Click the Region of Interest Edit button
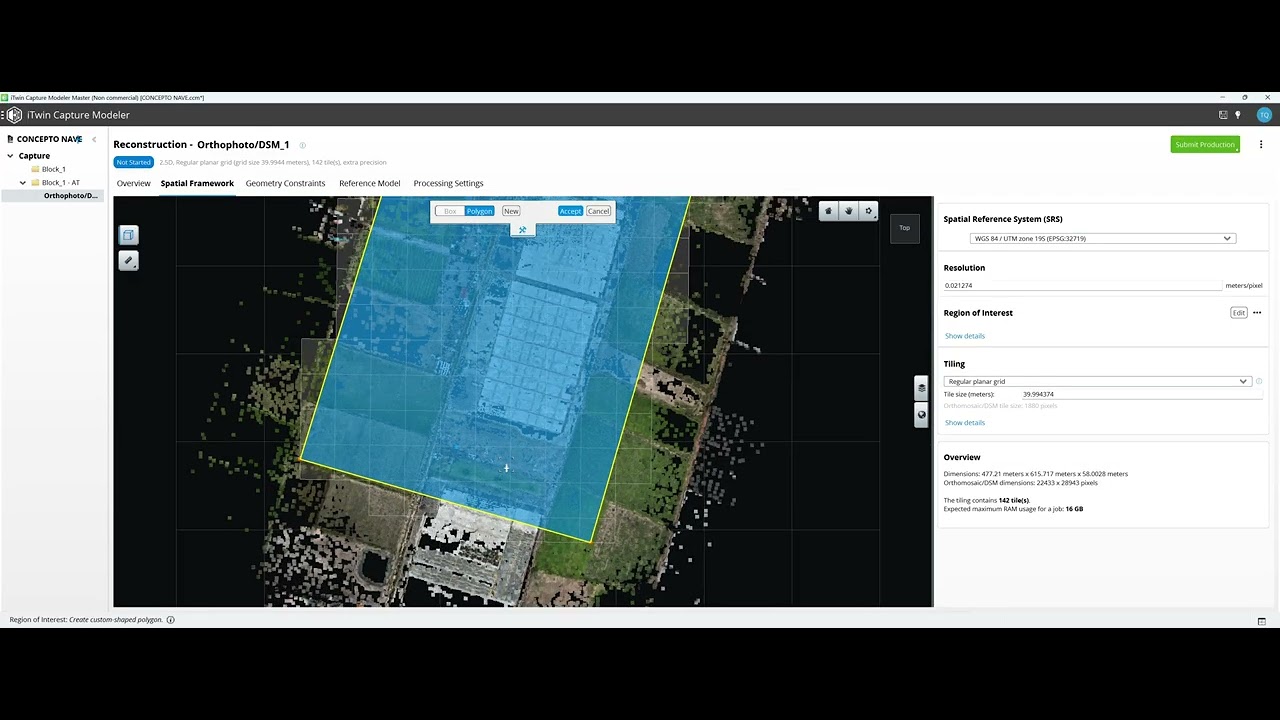This screenshot has width=1280, height=720. click(x=1239, y=313)
